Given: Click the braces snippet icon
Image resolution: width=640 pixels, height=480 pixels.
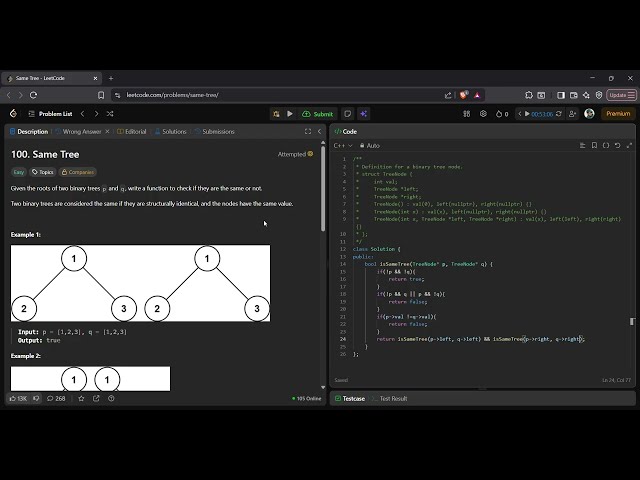Looking at the screenshot, I should point(606,145).
